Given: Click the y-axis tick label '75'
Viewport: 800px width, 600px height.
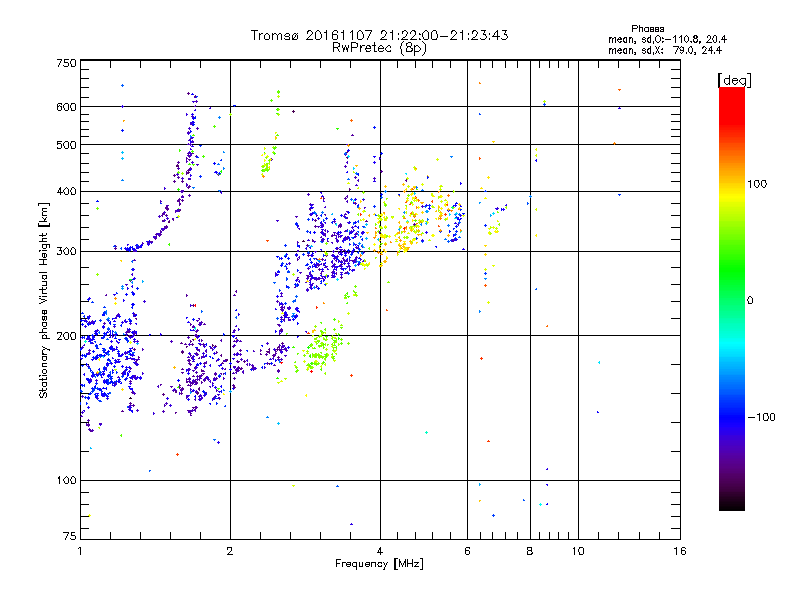Looking at the screenshot, I should coord(70,536).
